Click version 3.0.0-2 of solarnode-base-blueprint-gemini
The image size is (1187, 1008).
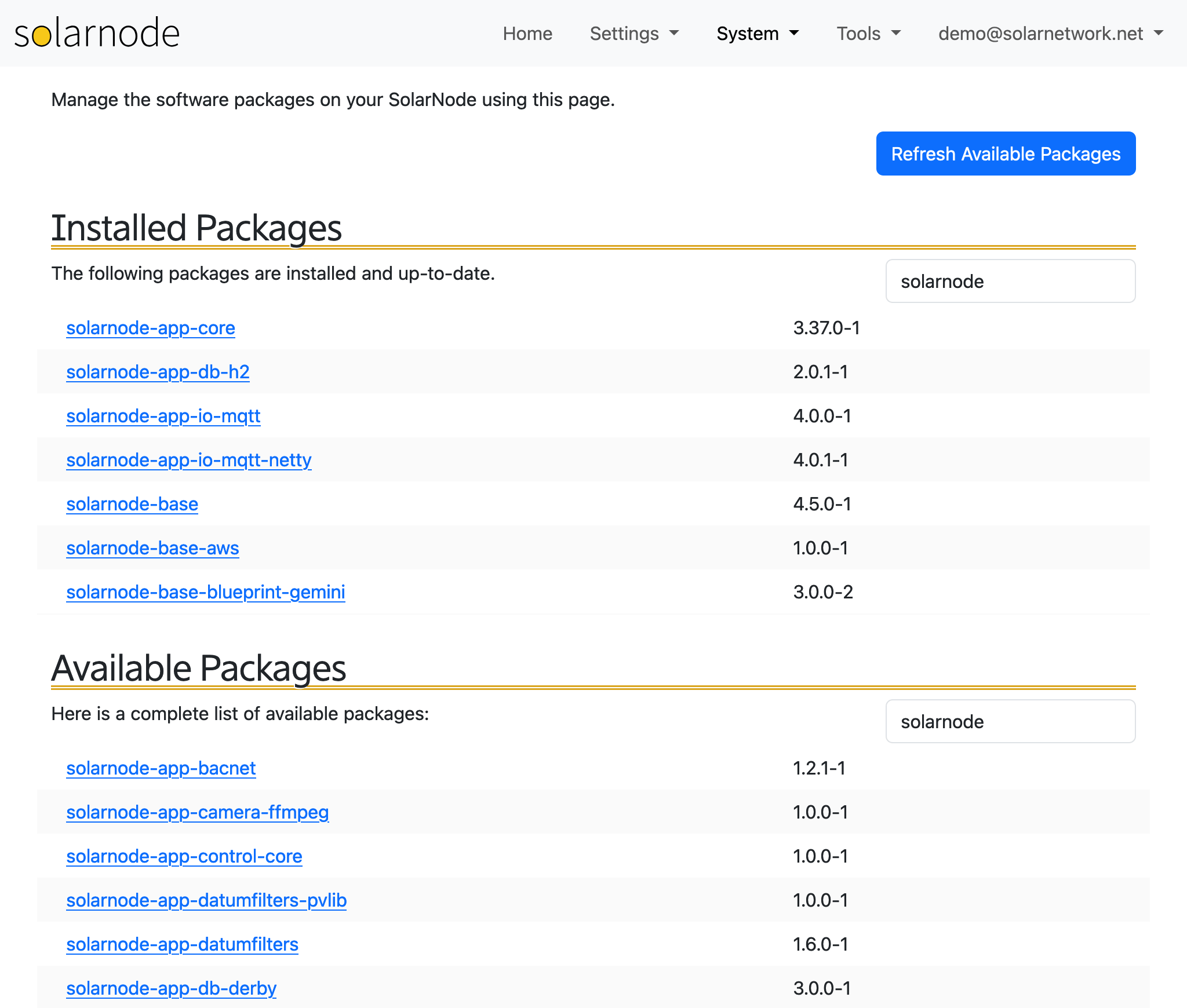(x=823, y=592)
